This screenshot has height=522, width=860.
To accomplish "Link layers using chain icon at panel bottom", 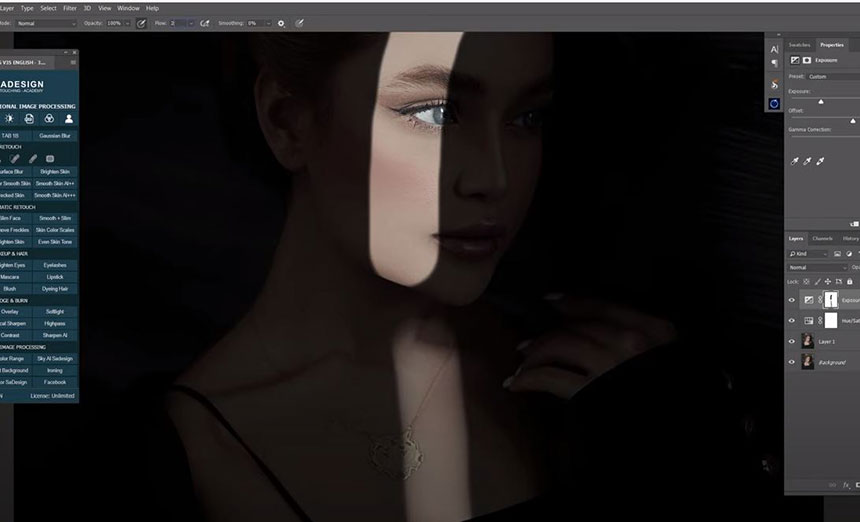I will [x=833, y=485].
